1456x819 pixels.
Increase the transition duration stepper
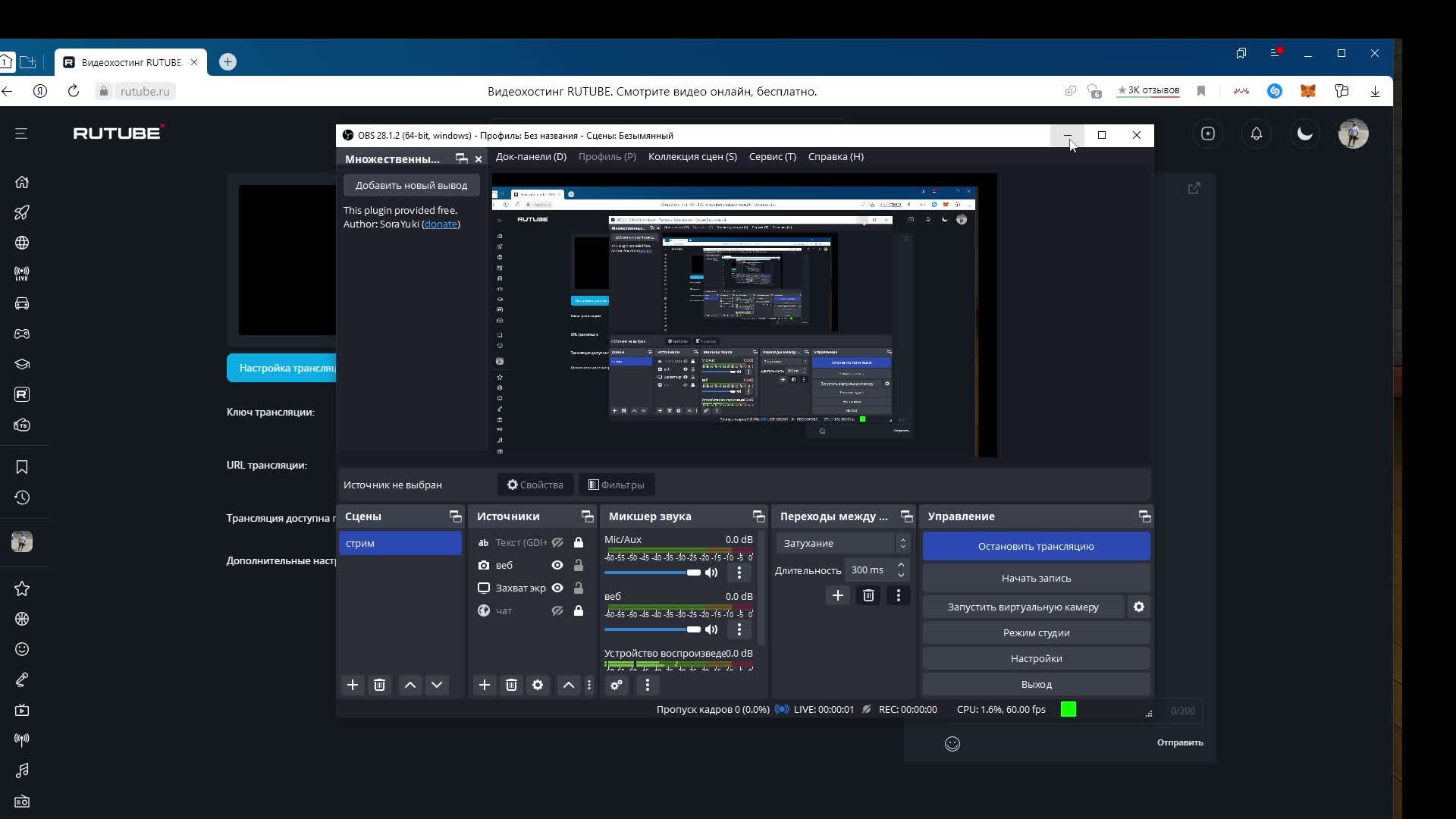coord(901,565)
